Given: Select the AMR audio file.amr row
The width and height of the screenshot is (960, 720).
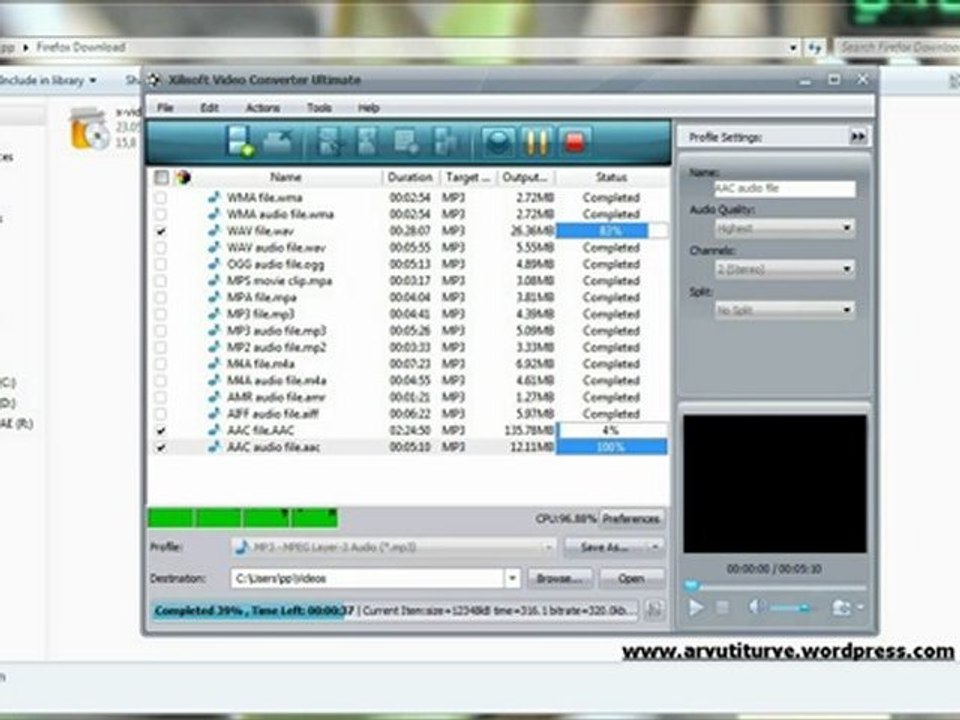Looking at the screenshot, I should click(x=409, y=397).
